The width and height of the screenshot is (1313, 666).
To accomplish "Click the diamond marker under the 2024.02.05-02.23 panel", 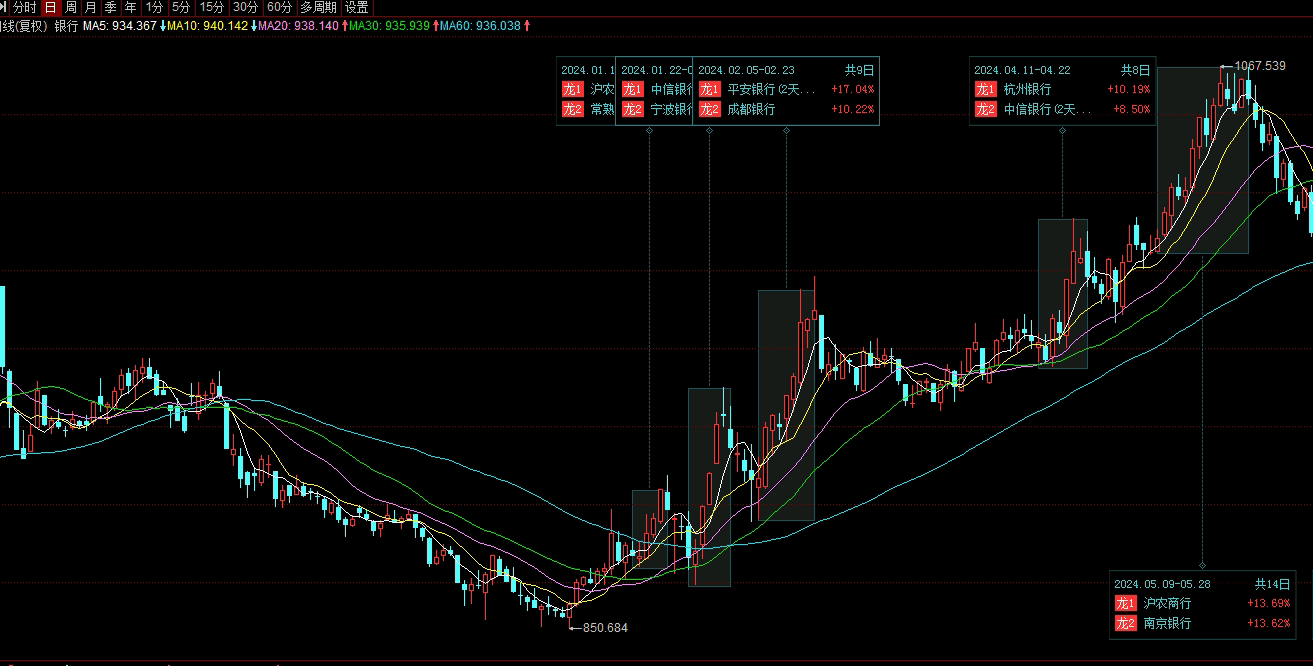I will (x=786, y=130).
